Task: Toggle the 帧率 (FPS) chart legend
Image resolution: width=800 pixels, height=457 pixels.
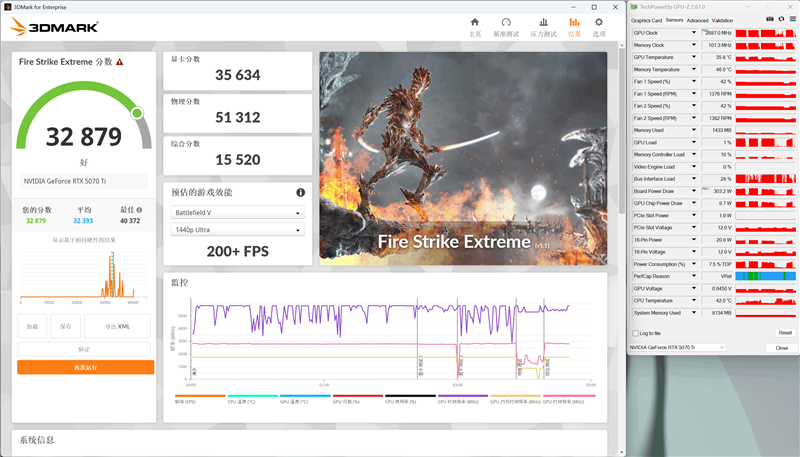Action: click(x=200, y=399)
